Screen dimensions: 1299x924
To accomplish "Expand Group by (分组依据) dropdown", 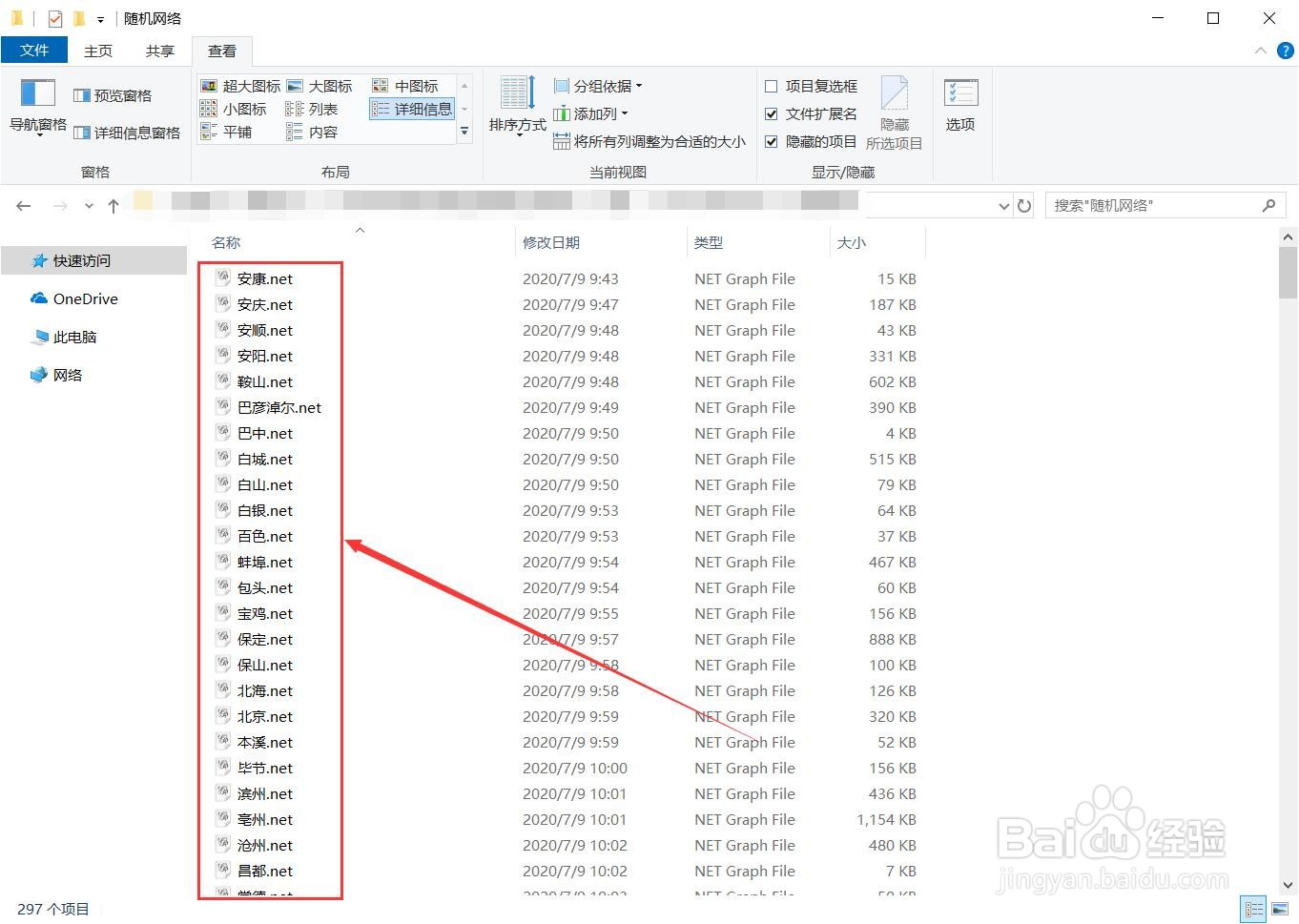I will pyautogui.click(x=598, y=86).
